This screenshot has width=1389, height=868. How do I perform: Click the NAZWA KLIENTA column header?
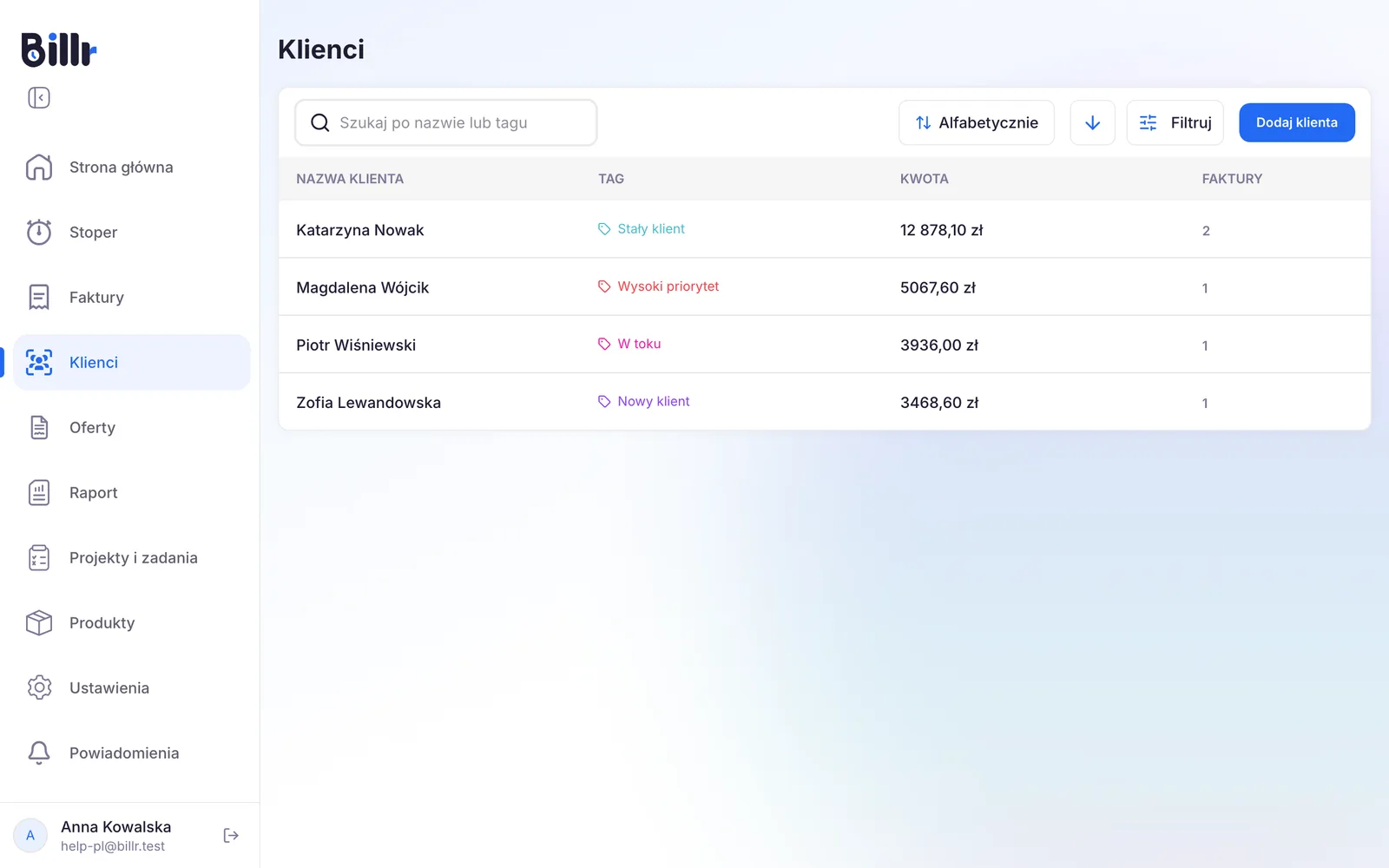(x=350, y=179)
